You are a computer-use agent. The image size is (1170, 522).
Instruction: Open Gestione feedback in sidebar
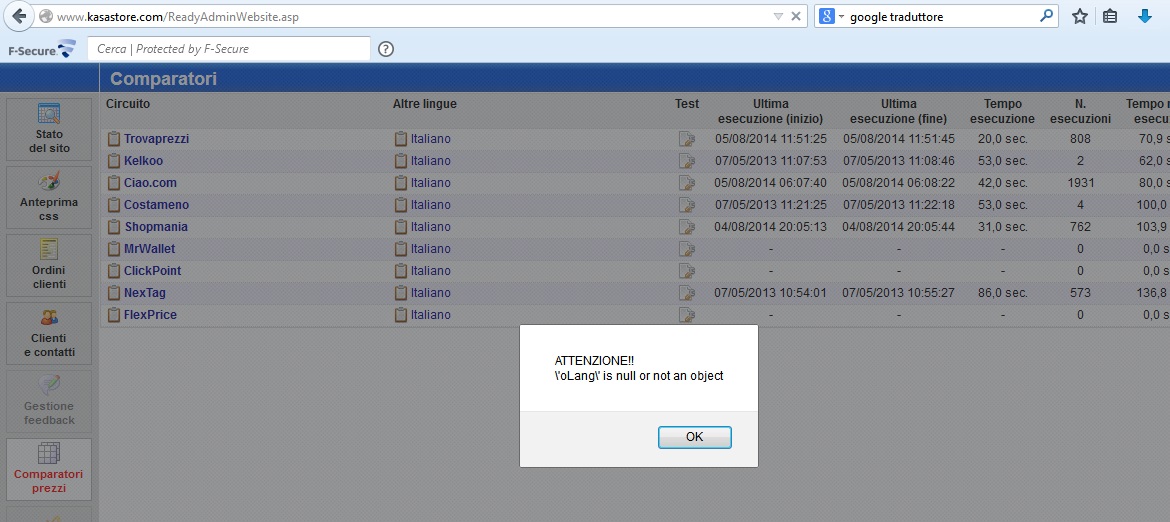[49, 401]
